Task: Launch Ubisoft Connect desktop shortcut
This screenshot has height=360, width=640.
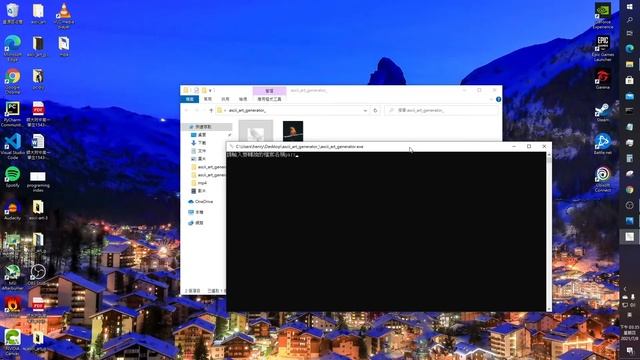Action: 602,179
